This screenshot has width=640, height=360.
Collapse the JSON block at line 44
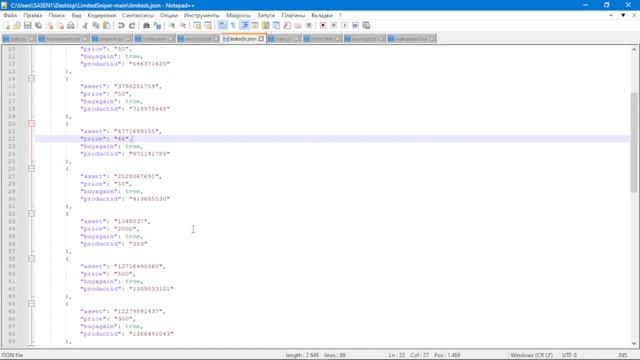click(x=31, y=304)
